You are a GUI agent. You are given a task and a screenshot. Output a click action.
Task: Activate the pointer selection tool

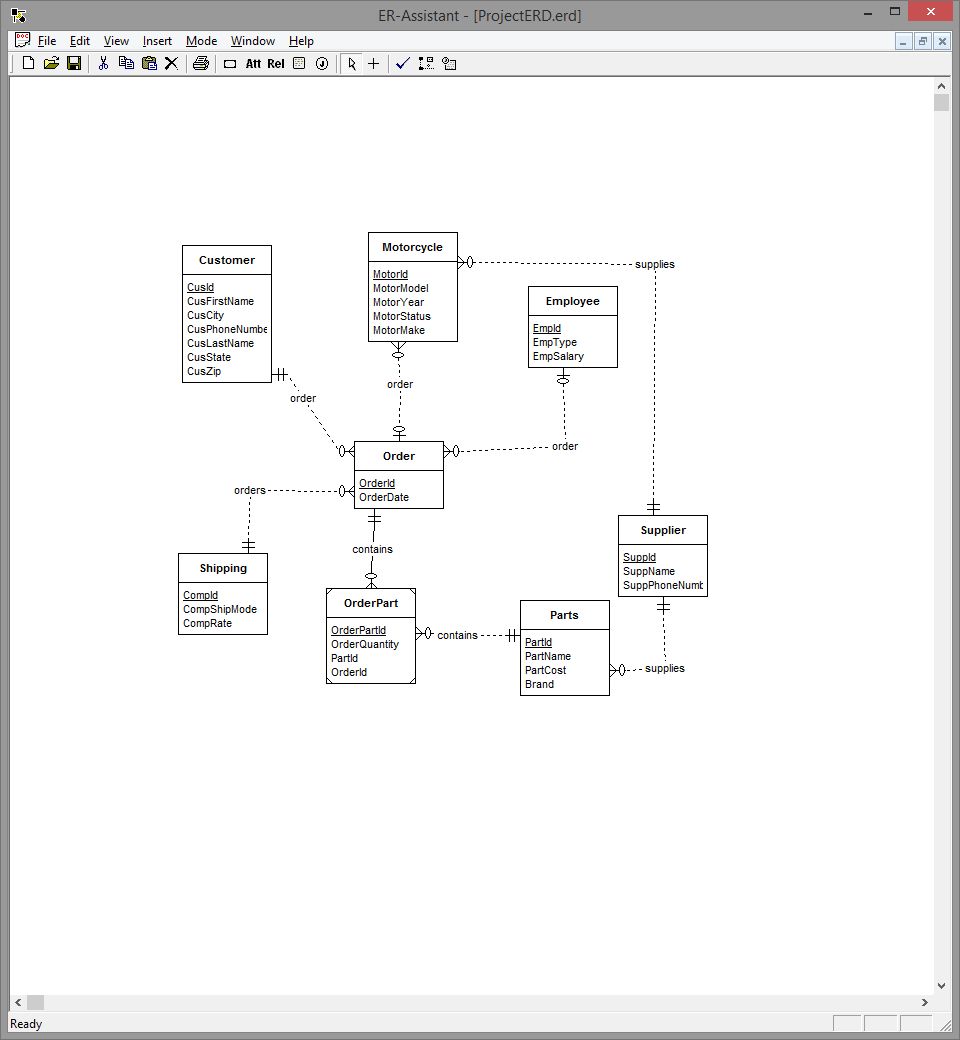click(x=352, y=64)
